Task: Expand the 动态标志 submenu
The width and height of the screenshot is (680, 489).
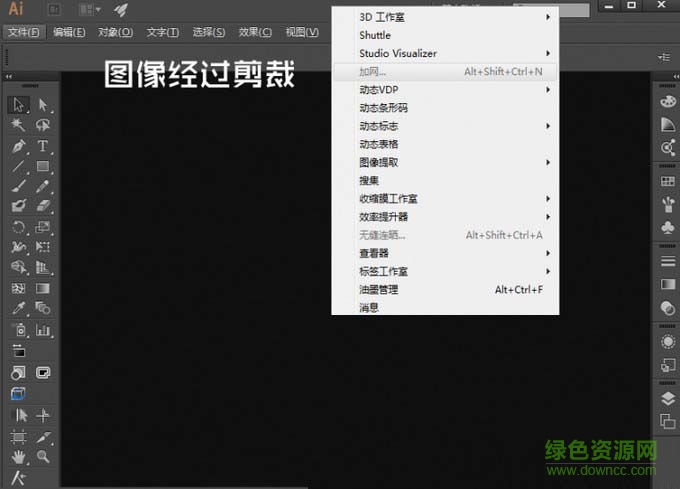Action: click(445, 126)
